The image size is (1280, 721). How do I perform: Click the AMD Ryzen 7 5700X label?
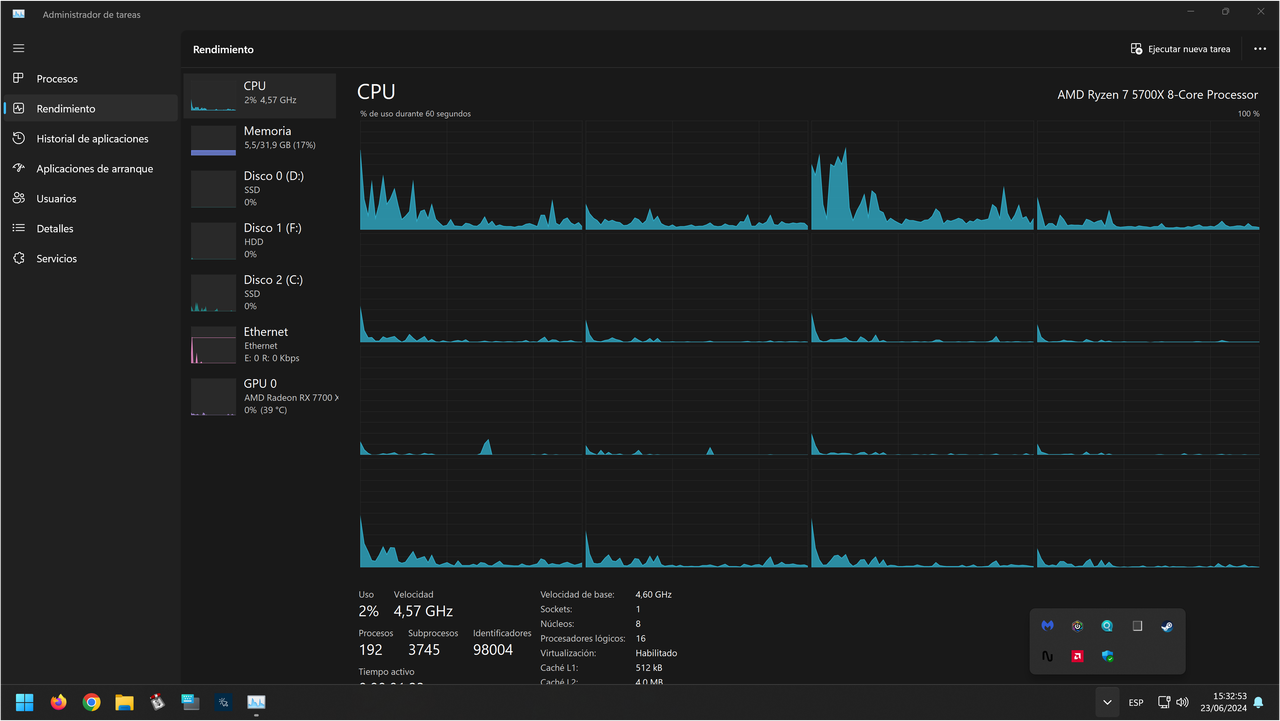point(1158,94)
